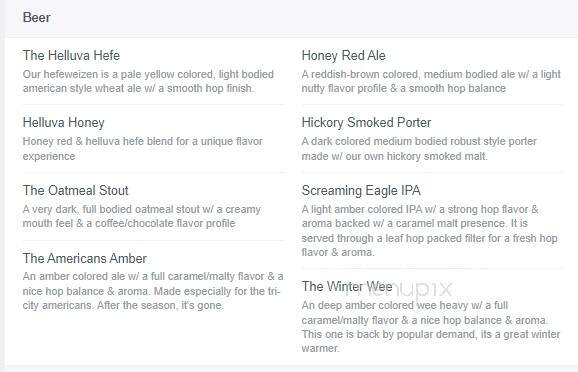Click divider line above The Winter Wee
Screen dimensions: 578x372
click(432, 268)
